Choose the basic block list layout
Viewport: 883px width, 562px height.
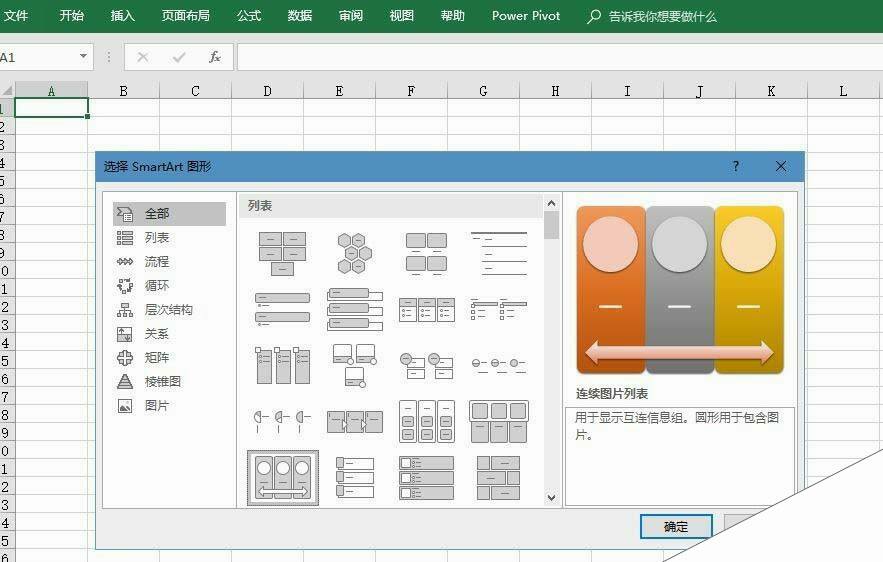tap(283, 253)
